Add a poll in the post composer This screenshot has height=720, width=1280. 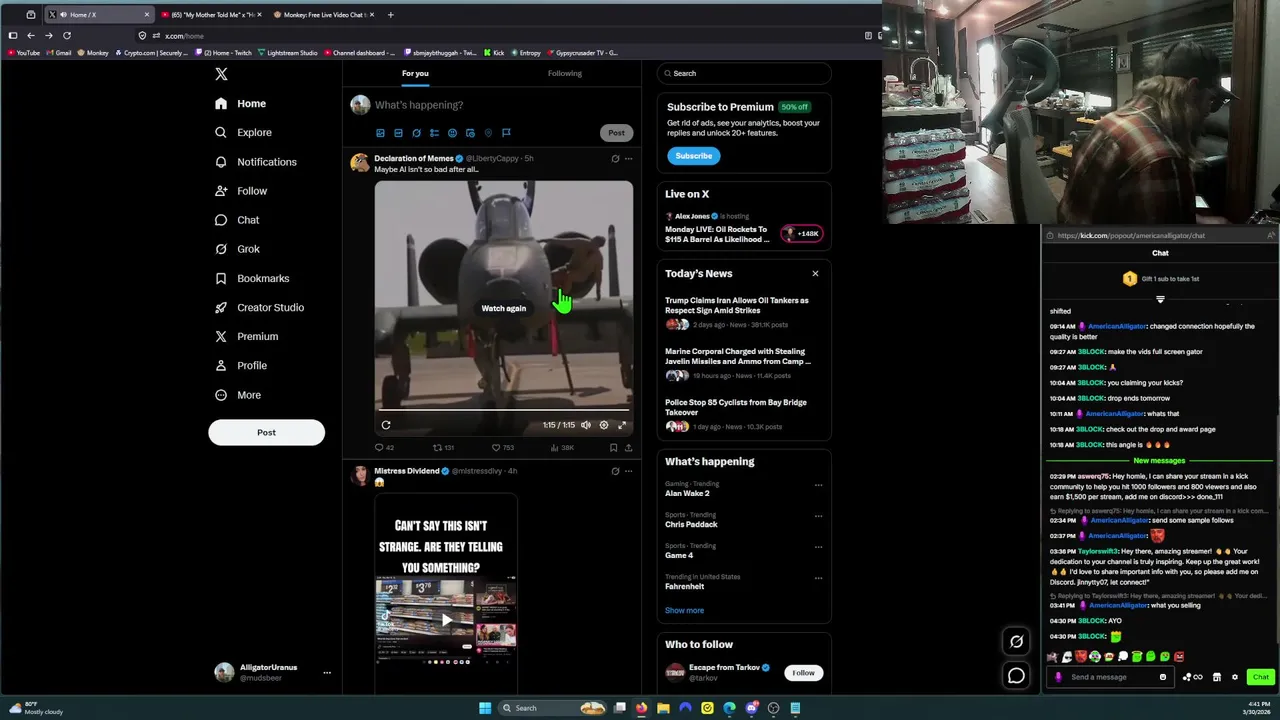(x=434, y=133)
